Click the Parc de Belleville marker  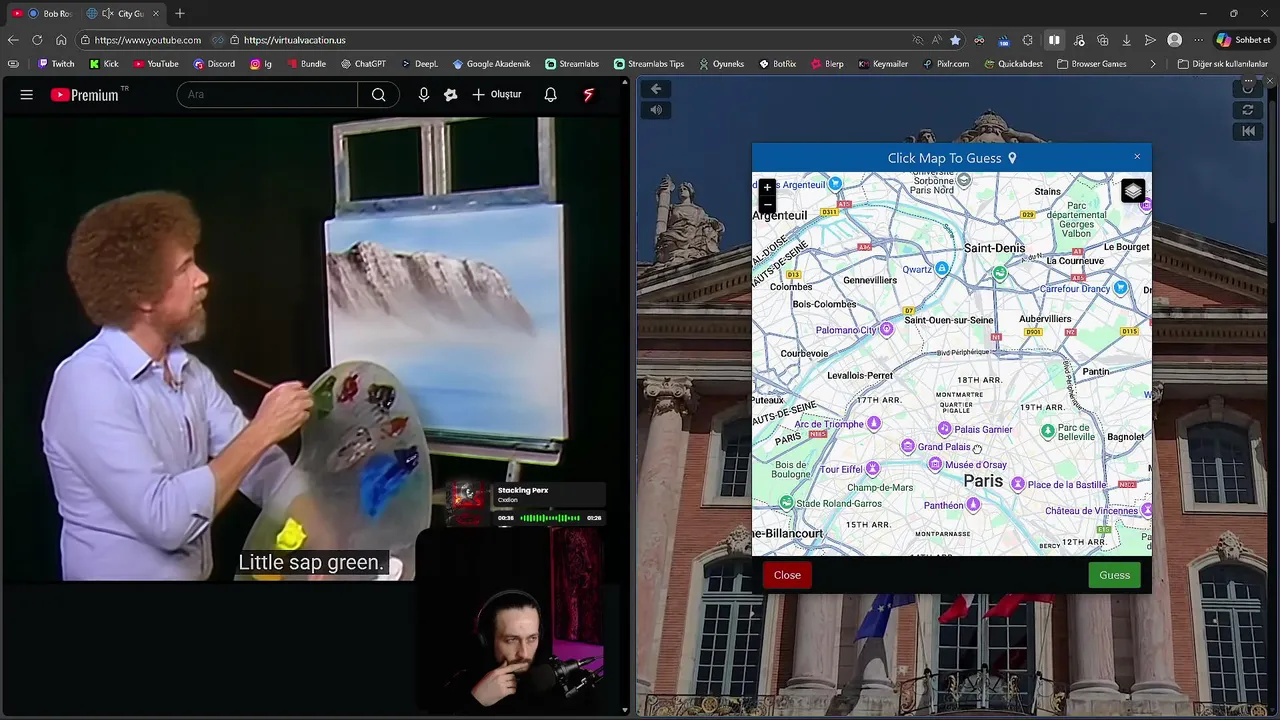1048,431
